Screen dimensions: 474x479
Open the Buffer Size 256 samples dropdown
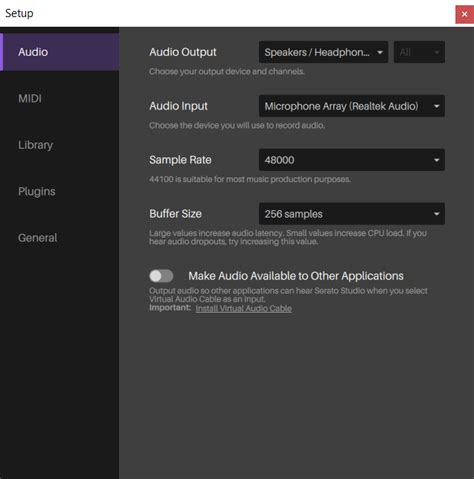click(352, 214)
